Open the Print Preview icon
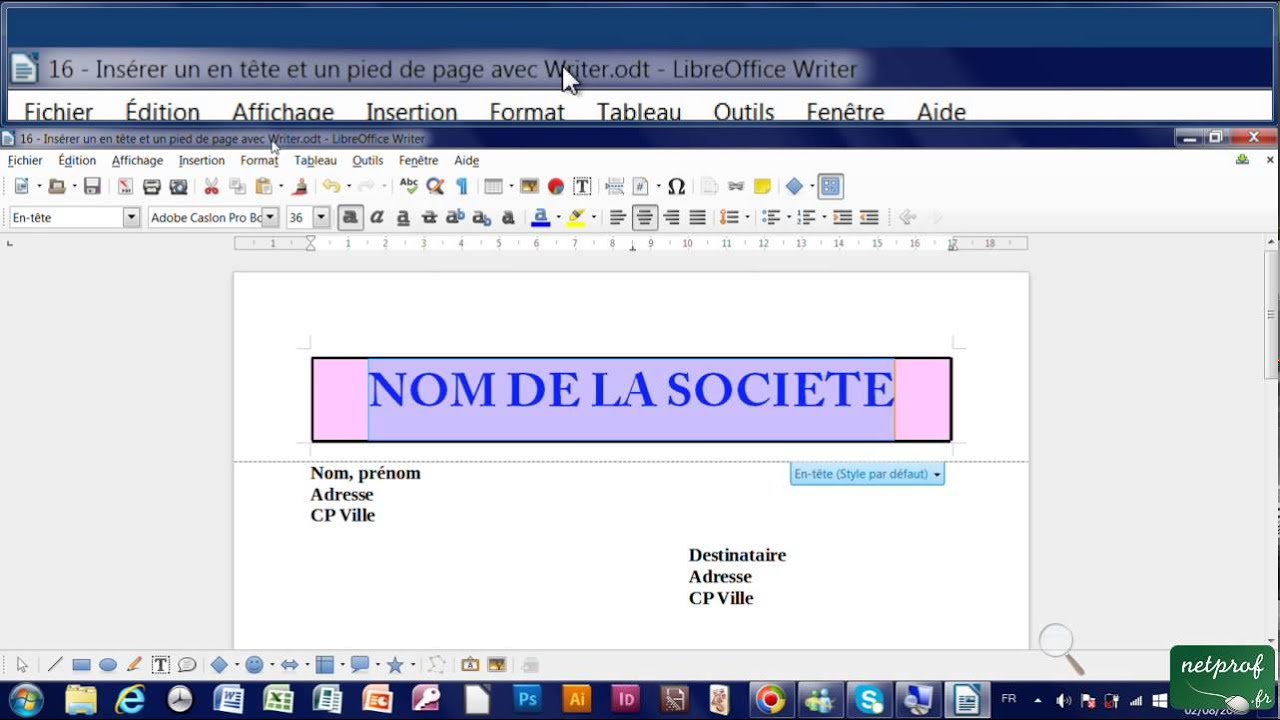The width and height of the screenshot is (1280, 720). [179, 186]
